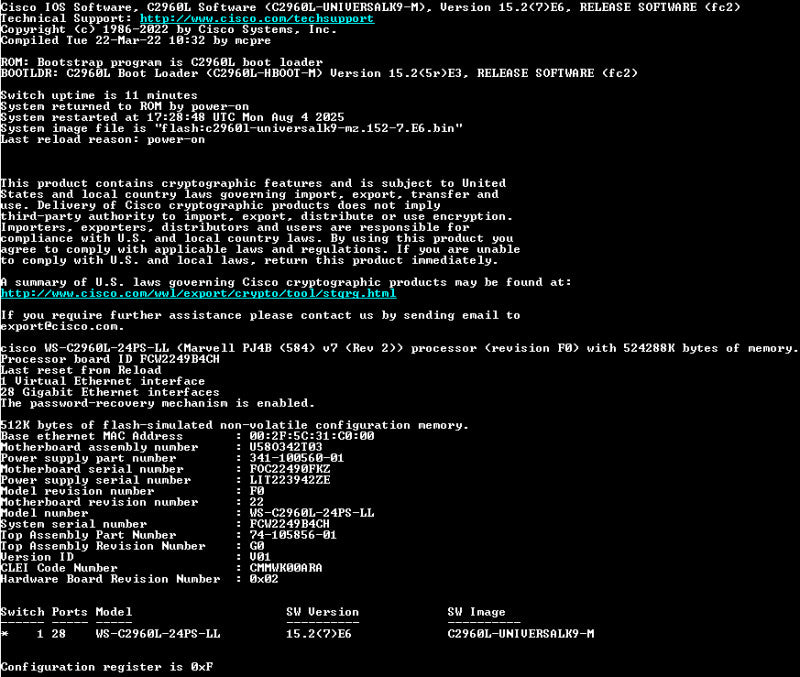Click the export@cisco.com email address text
800x677 pixels.
(62, 327)
